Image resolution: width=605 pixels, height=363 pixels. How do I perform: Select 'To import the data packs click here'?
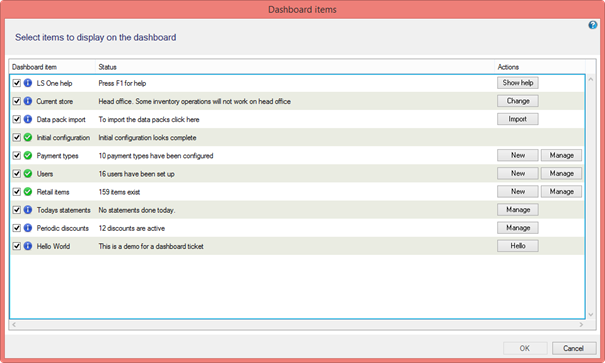click(x=149, y=119)
